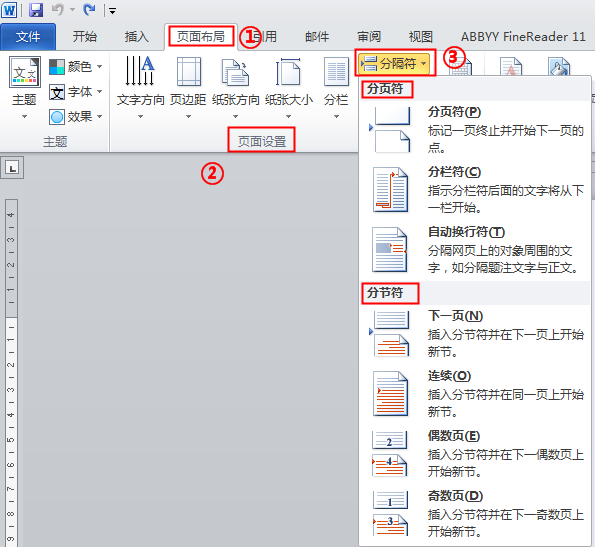Click the 分栏 columns icon
This screenshot has width=595, height=547.
[337, 72]
